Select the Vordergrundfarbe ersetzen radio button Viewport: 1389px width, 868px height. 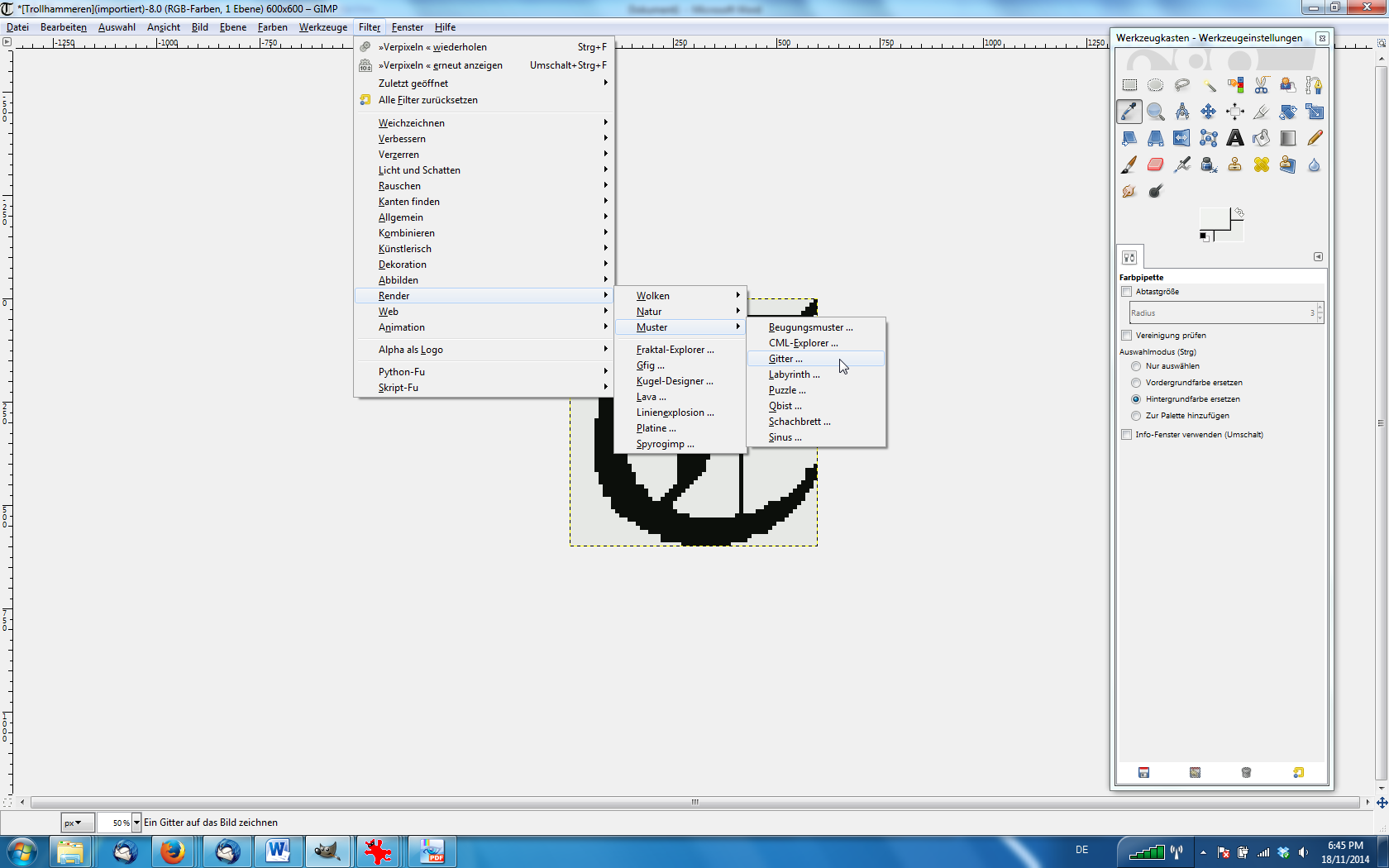[1136, 383]
